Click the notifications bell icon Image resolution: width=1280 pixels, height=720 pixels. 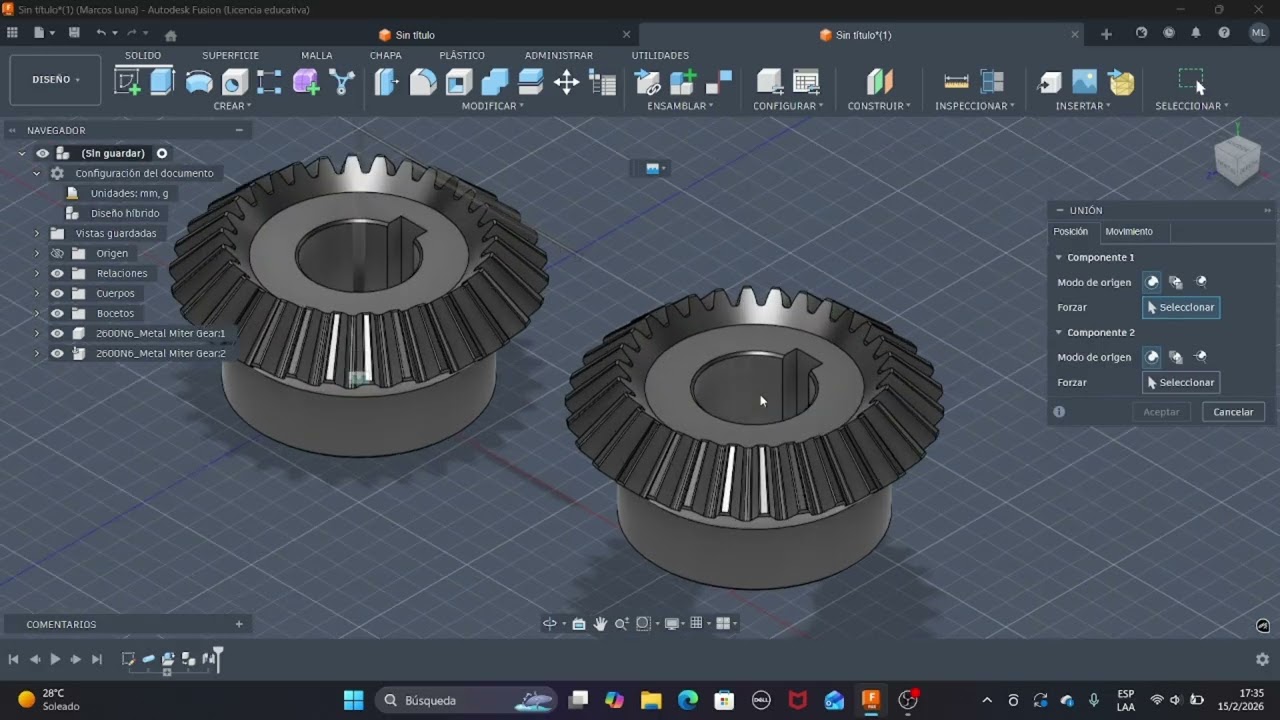click(1196, 33)
